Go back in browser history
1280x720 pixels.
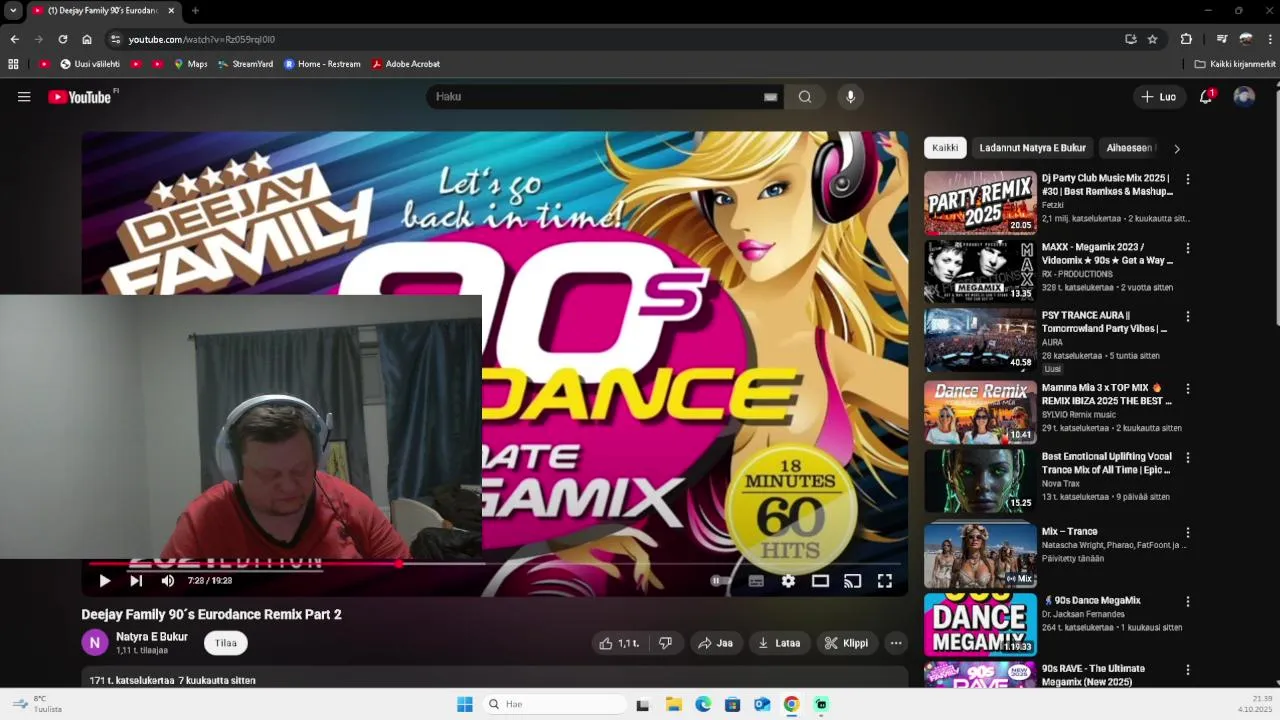tap(14, 39)
